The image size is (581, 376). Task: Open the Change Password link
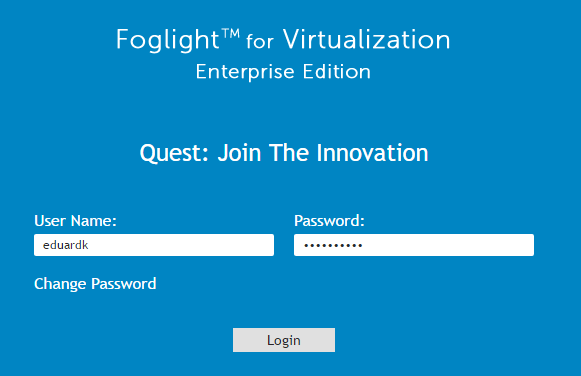coord(95,284)
